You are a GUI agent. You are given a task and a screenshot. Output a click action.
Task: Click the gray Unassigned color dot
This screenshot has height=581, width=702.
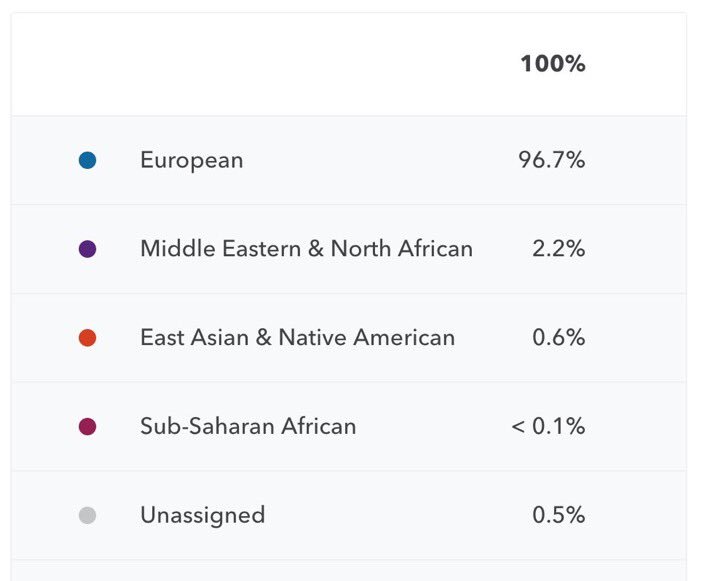coord(88,516)
